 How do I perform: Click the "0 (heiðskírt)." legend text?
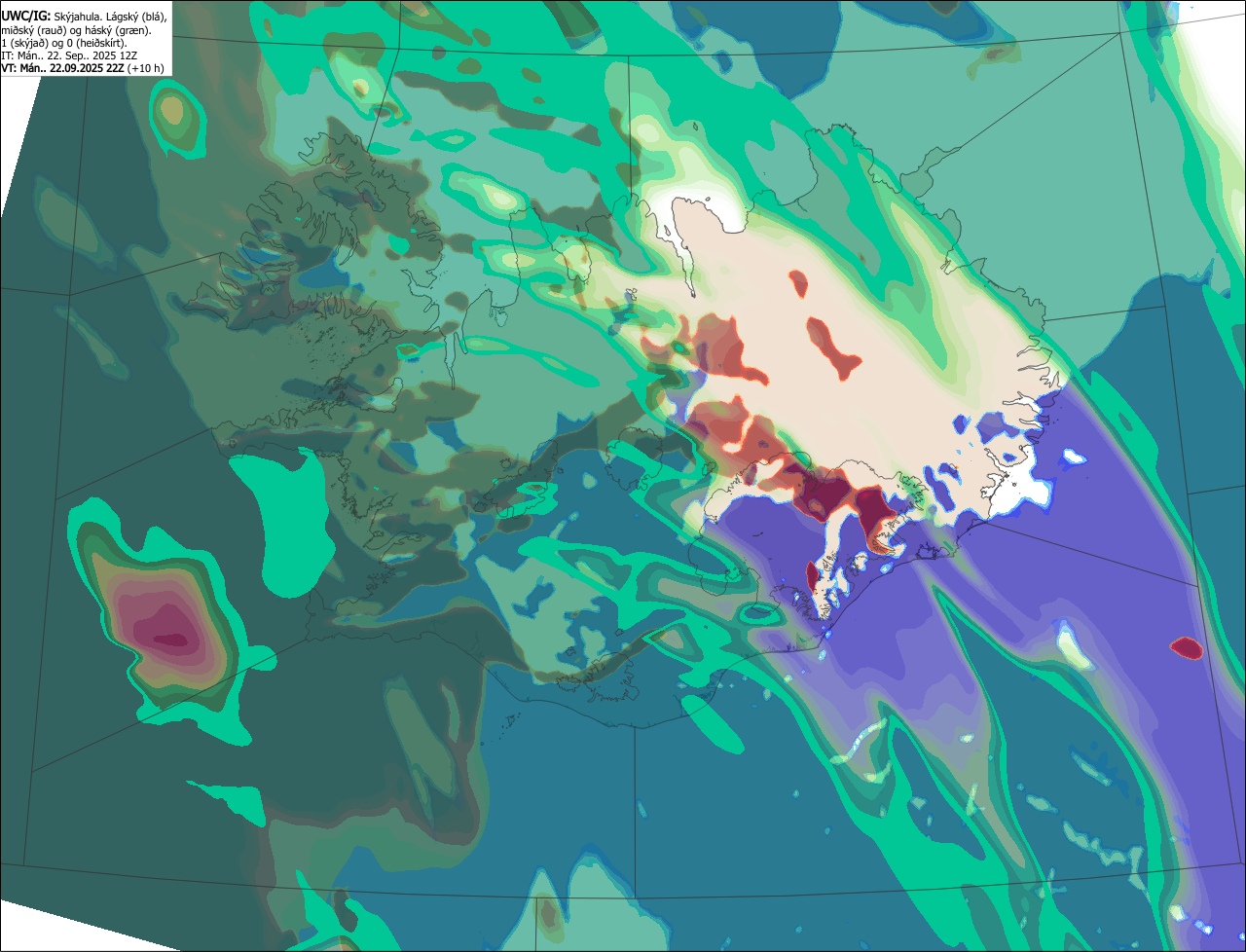coord(97,44)
